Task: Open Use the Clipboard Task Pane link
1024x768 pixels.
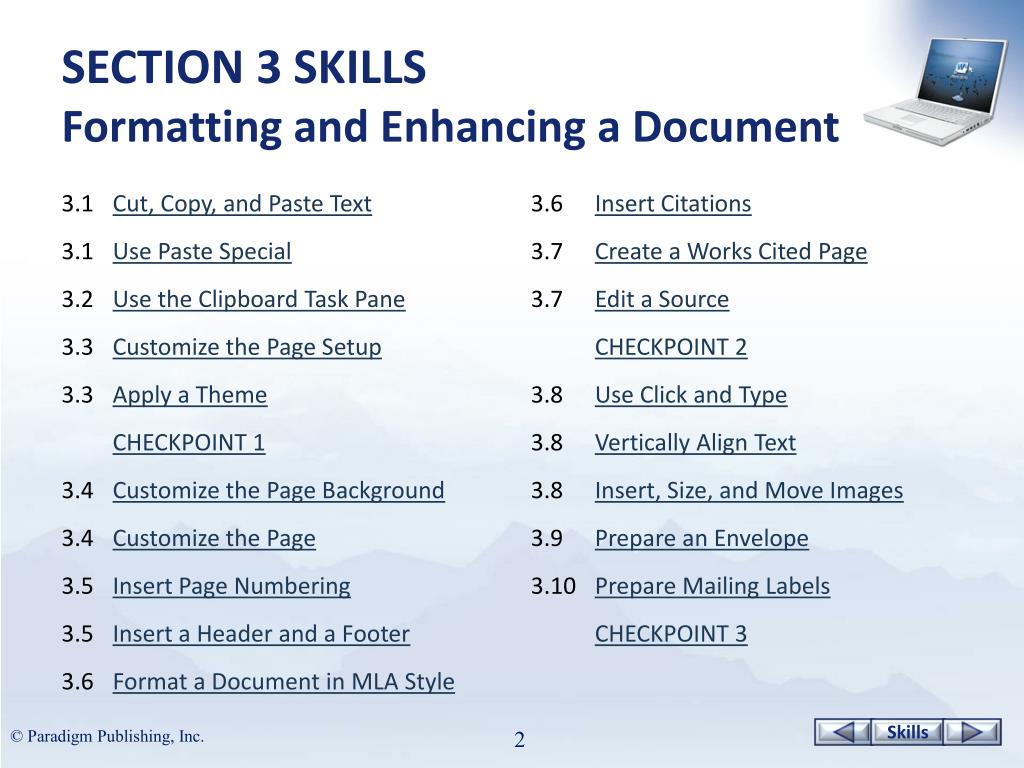Action: tap(259, 299)
